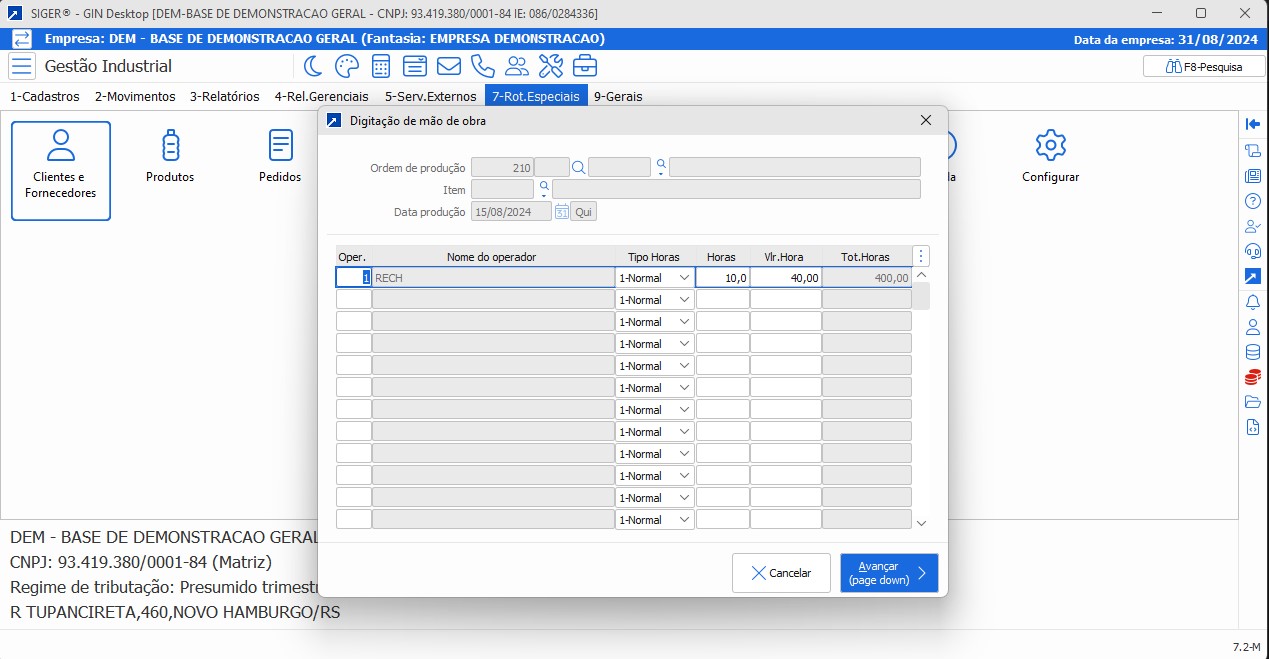Viewport: 1269px width, 659px height.
Task: Click the Horas field in first row
Action: coord(723,278)
